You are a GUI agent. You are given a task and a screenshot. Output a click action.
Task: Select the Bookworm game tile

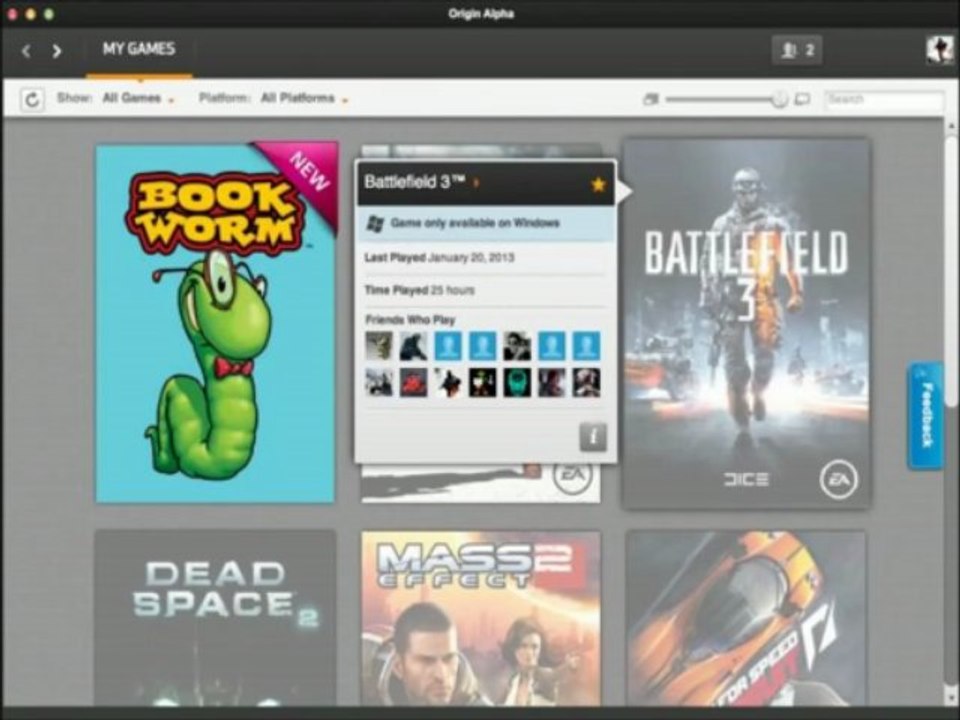tap(216, 323)
